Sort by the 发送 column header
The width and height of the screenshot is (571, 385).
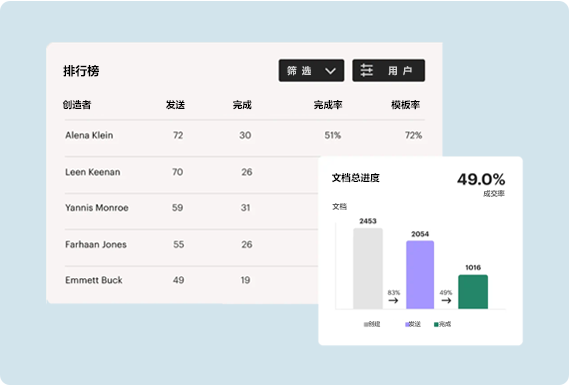[x=176, y=105]
